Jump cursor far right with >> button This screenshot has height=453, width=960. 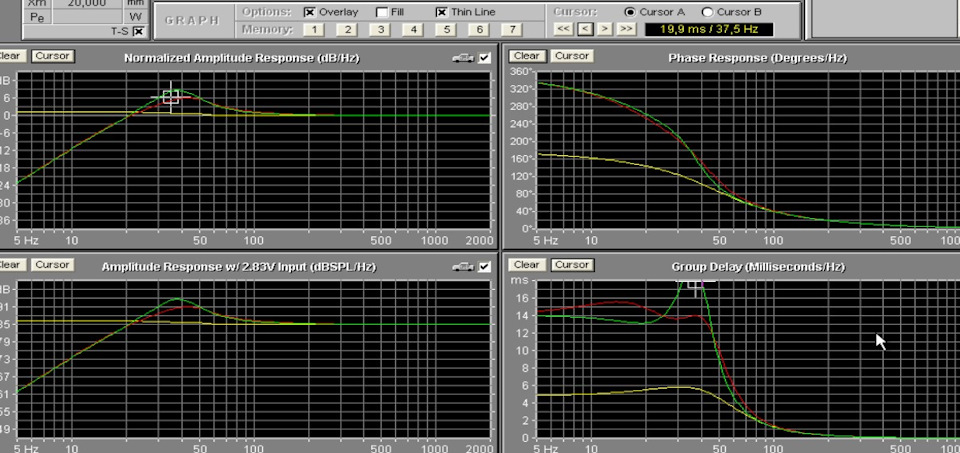pos(626,29)
